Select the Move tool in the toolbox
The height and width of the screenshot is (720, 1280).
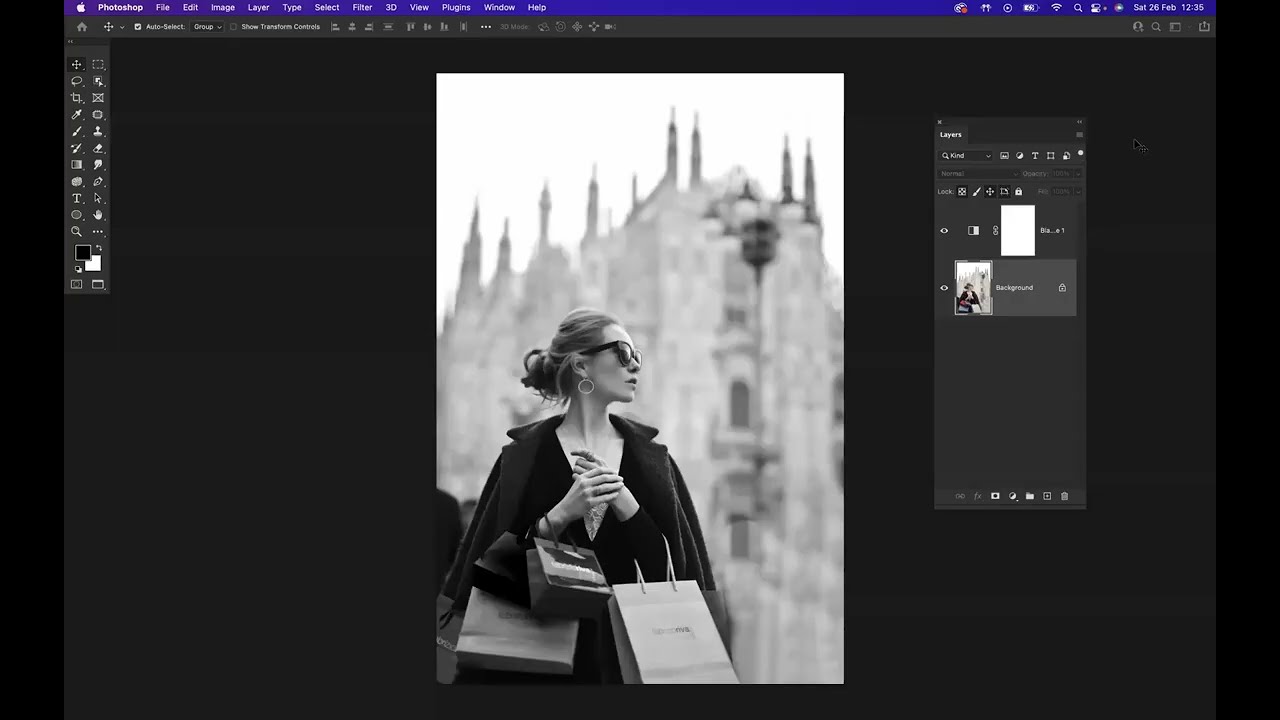[x=76, y=64]
